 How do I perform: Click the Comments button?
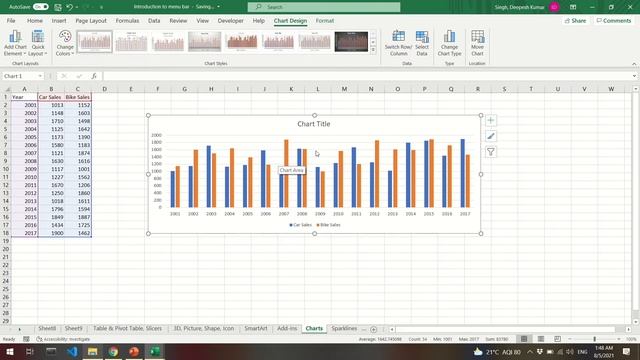click(613, 20)
